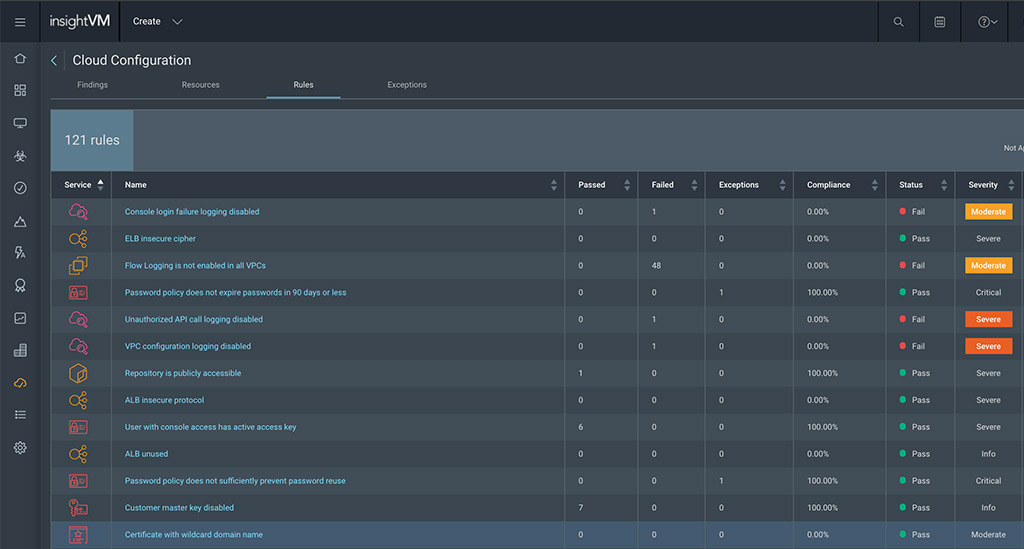Open the cloud configuration icon in sidebar

[x=20, y=383]
